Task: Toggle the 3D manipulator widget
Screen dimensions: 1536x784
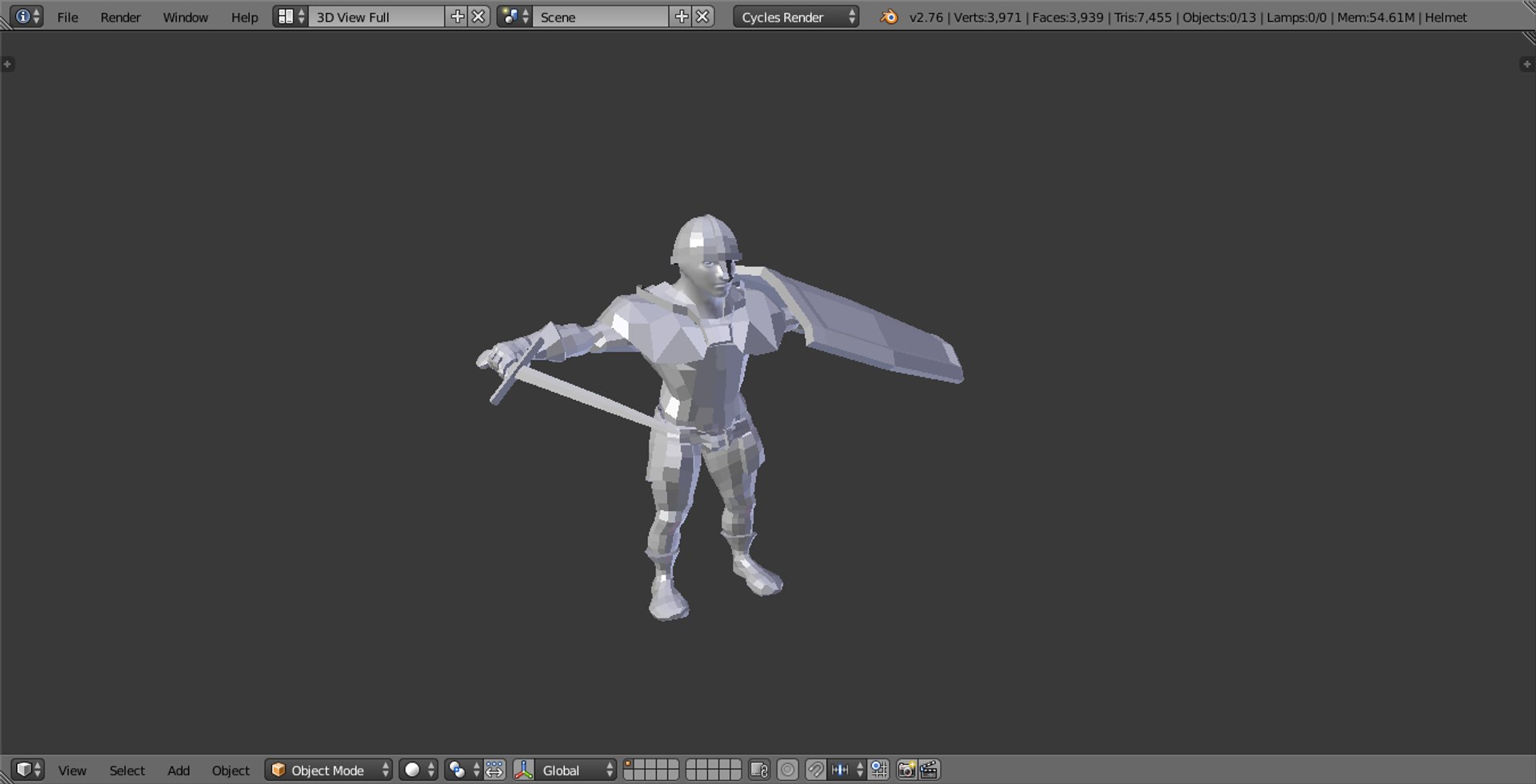Action: pyautogui.click(x=524, y=770)
